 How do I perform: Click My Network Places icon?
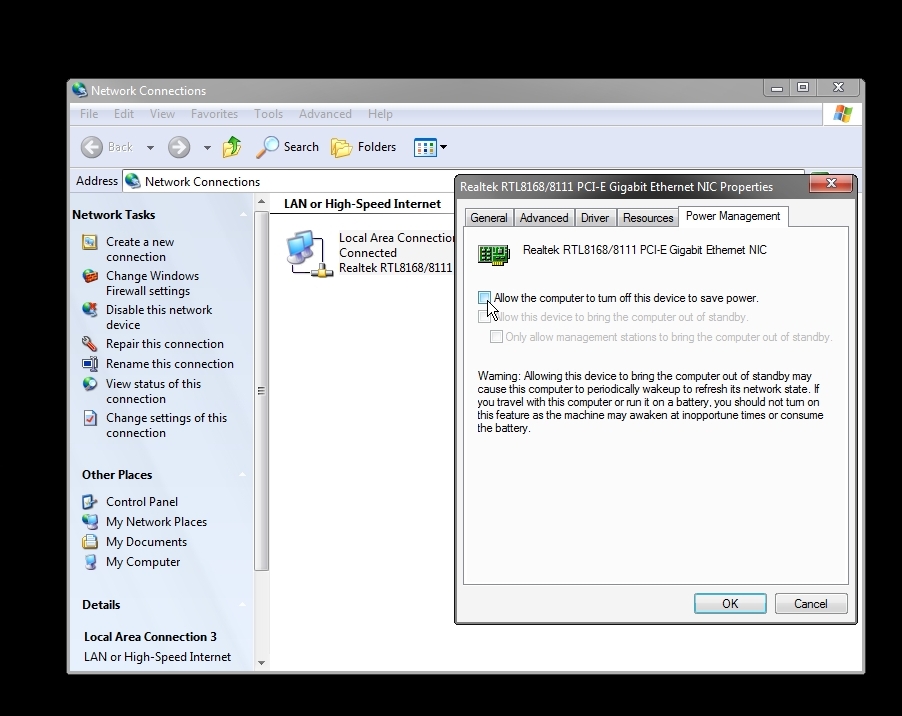[90, 522]
